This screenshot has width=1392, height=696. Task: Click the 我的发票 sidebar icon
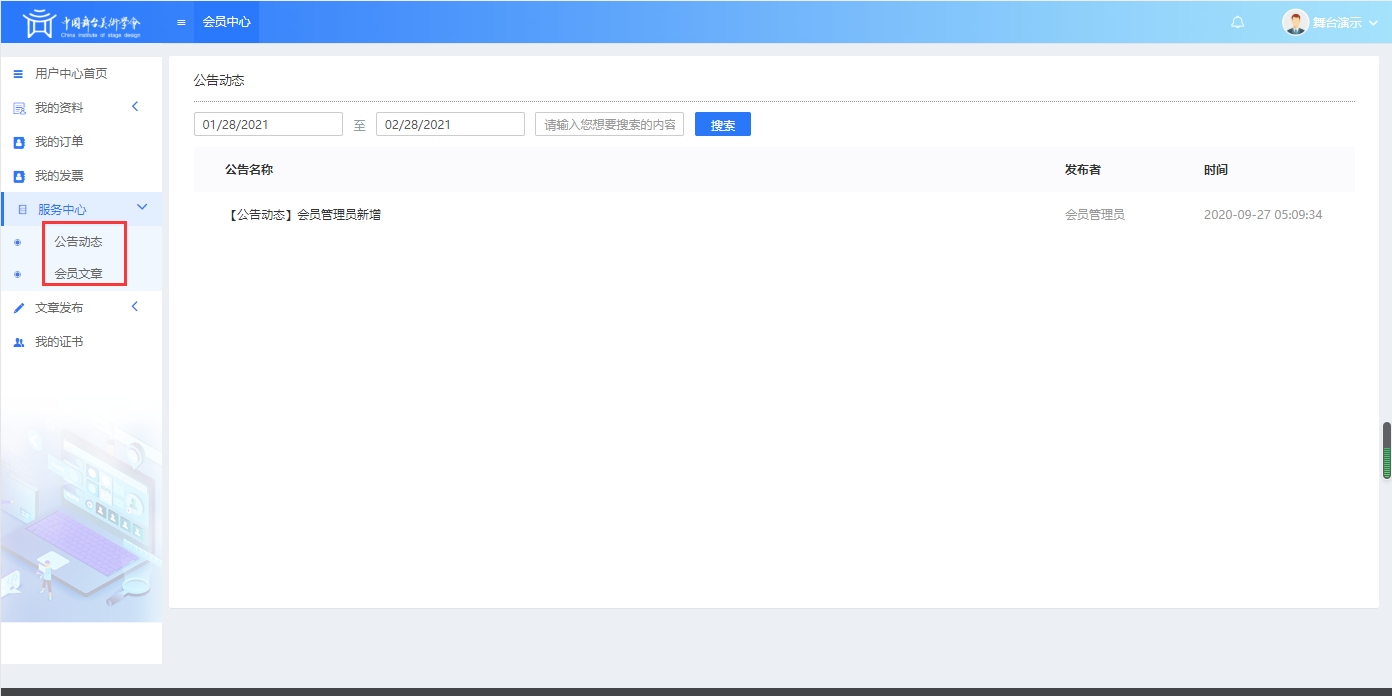tap(18, 177)
